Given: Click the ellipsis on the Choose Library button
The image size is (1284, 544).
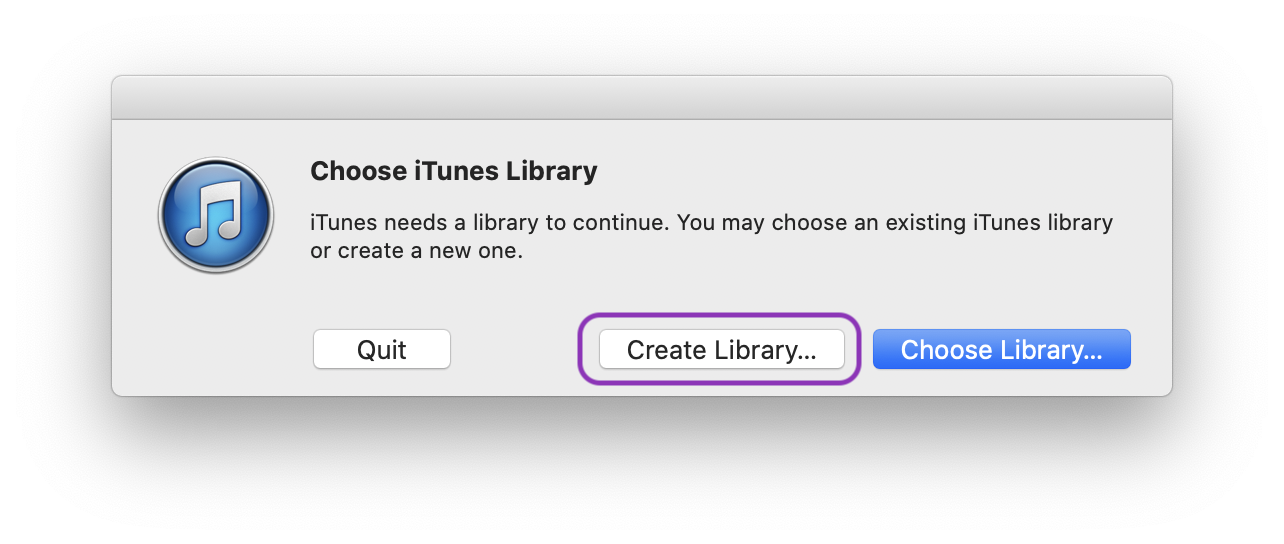Looking at the screenshot, I should [x=1092, y=352].
